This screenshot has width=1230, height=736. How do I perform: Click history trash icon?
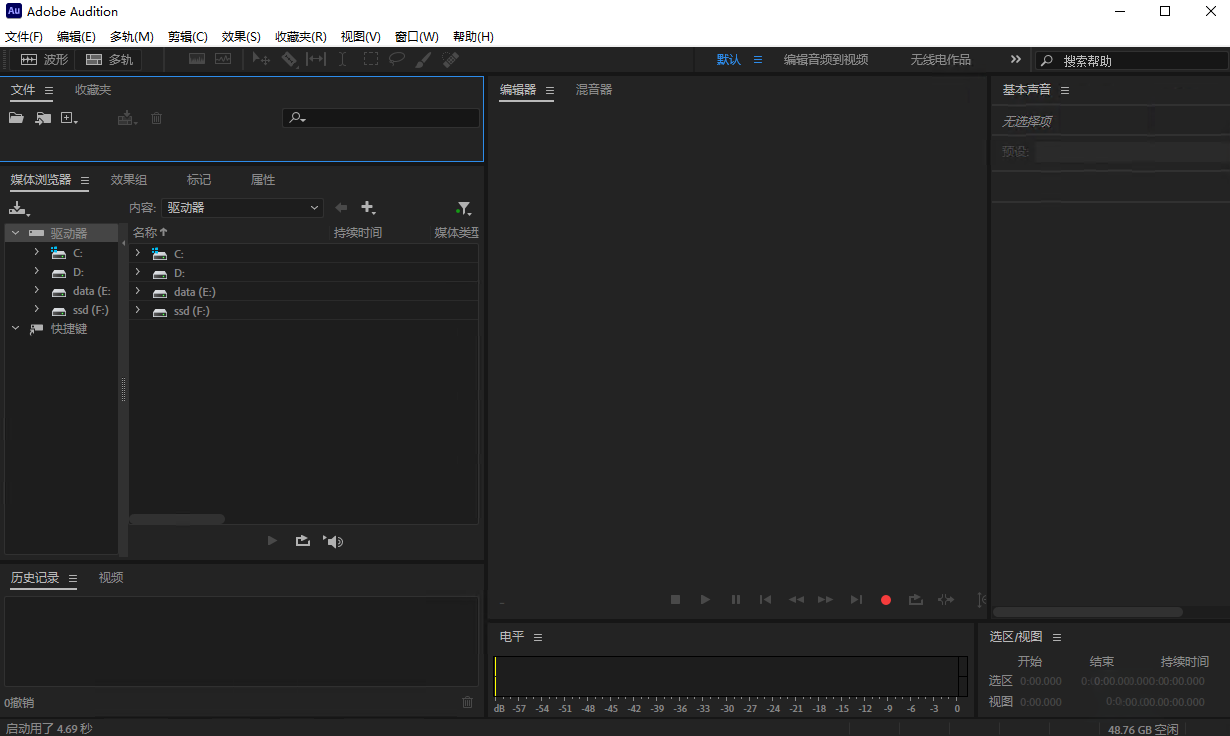click(467, 702)
